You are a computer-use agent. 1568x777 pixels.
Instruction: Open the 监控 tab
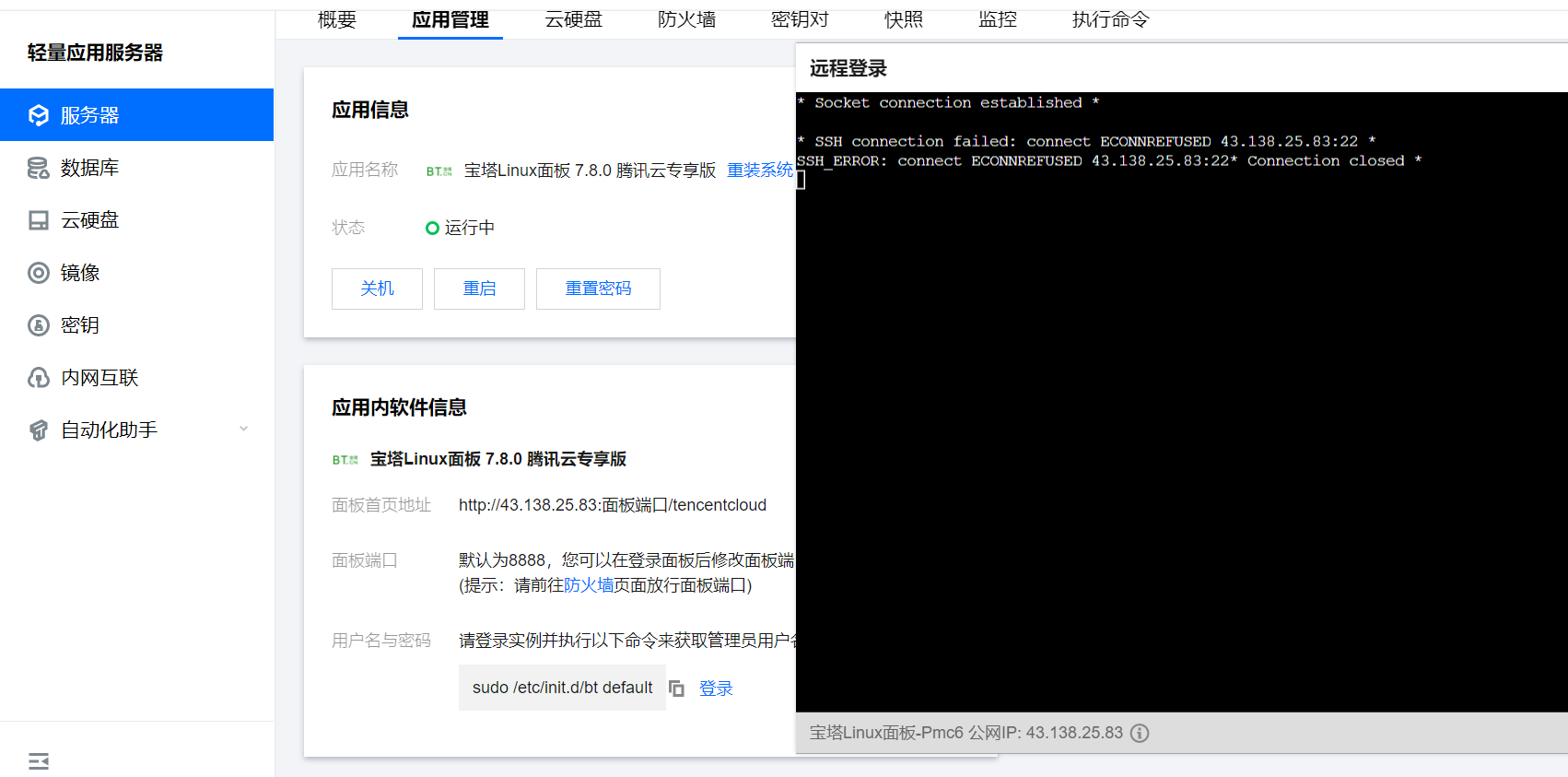click(998, 19)
